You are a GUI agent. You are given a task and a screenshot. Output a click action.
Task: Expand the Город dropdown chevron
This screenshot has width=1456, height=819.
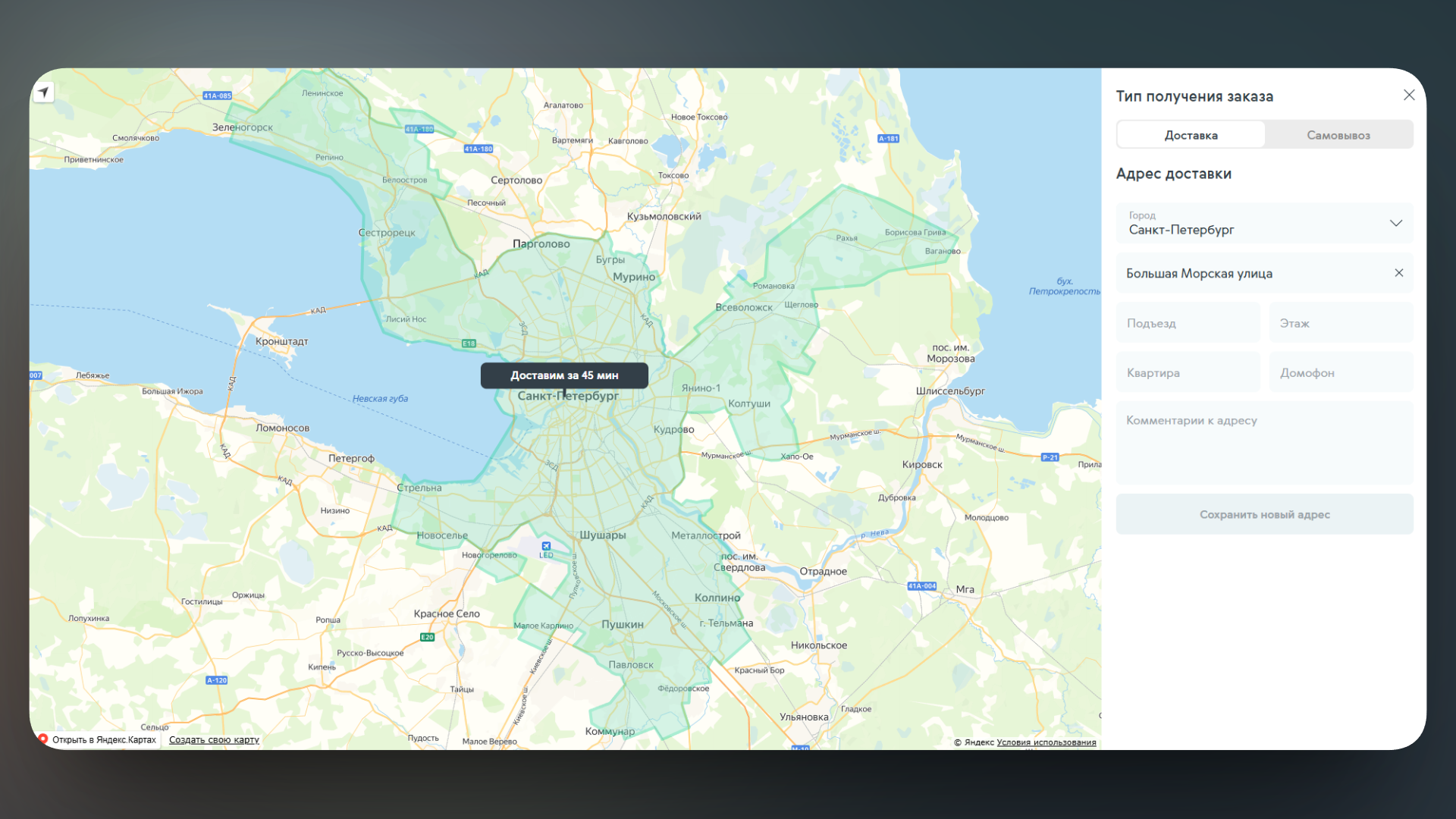click(1395, 223)
